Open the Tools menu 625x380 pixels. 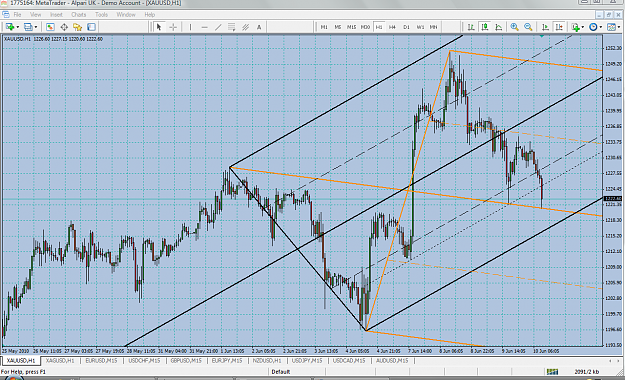tap(101, 15)
